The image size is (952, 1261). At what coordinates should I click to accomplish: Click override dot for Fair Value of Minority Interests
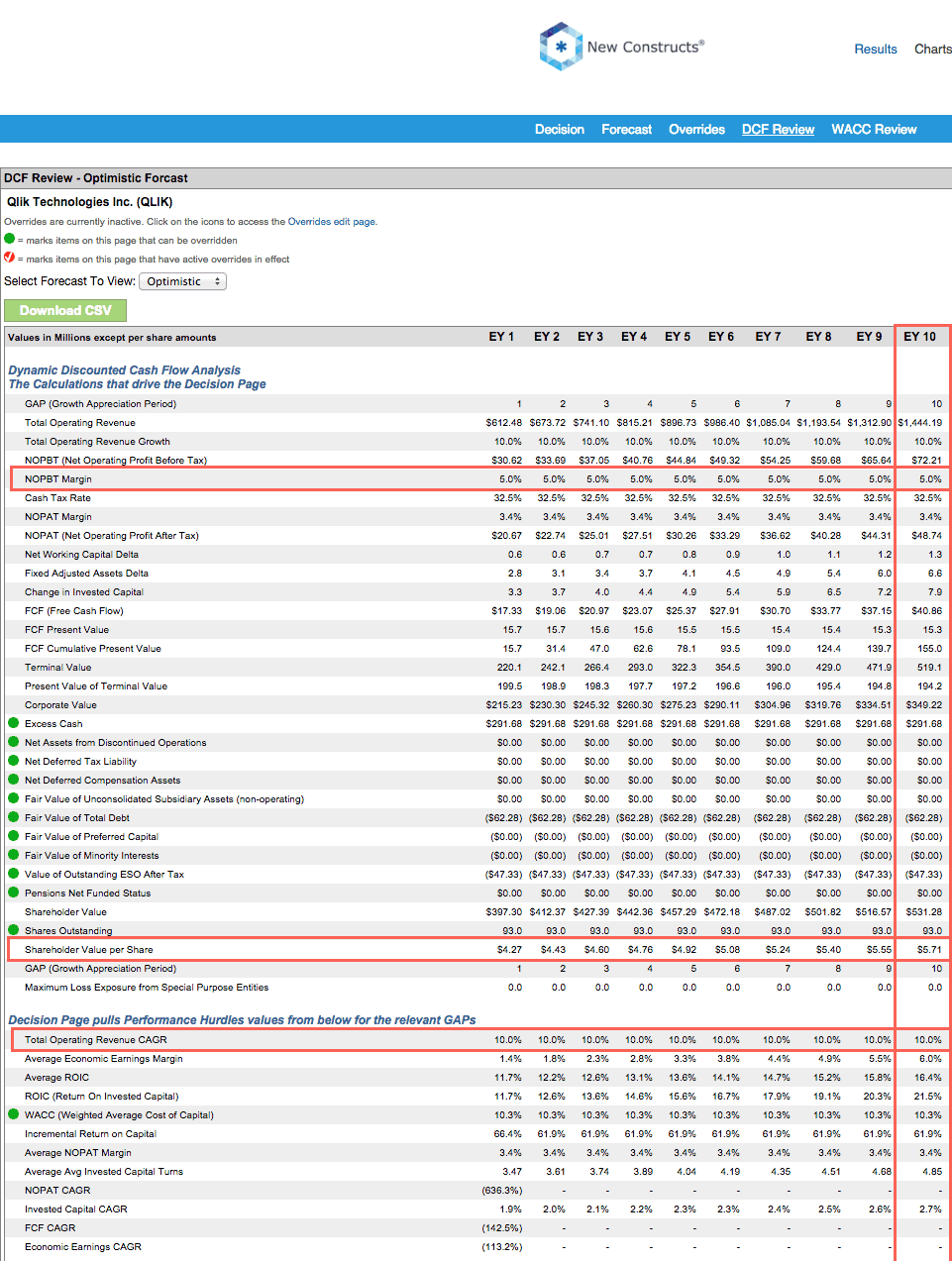coord(14,855)
